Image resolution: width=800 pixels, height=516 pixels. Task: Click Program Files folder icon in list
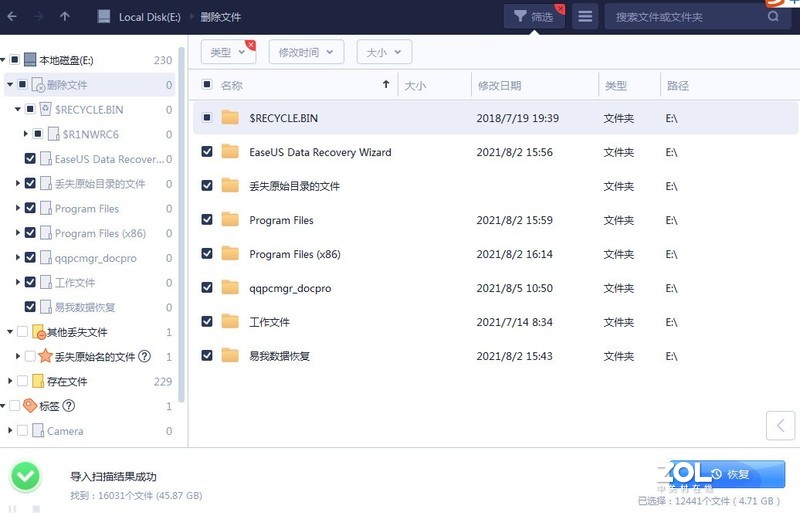(230, 219)
